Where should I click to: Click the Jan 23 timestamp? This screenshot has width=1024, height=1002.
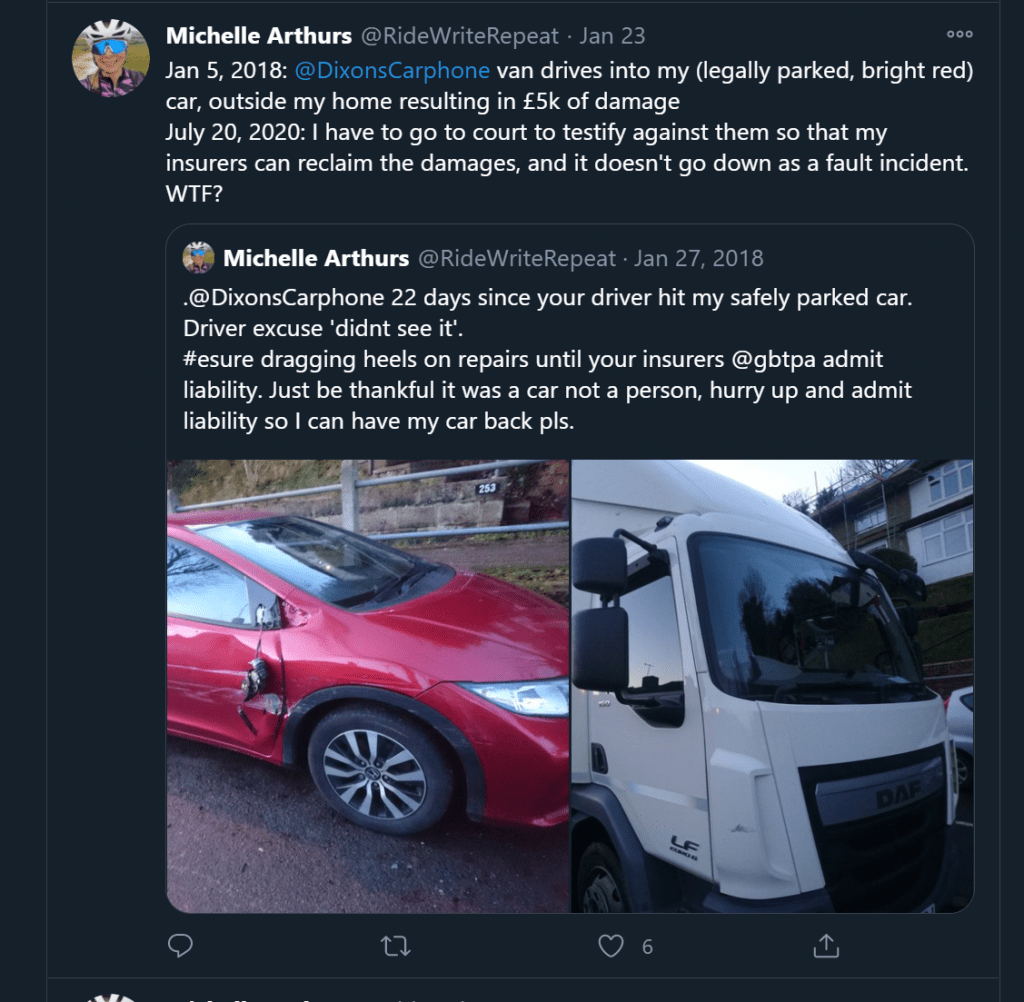tap(612, 36)
